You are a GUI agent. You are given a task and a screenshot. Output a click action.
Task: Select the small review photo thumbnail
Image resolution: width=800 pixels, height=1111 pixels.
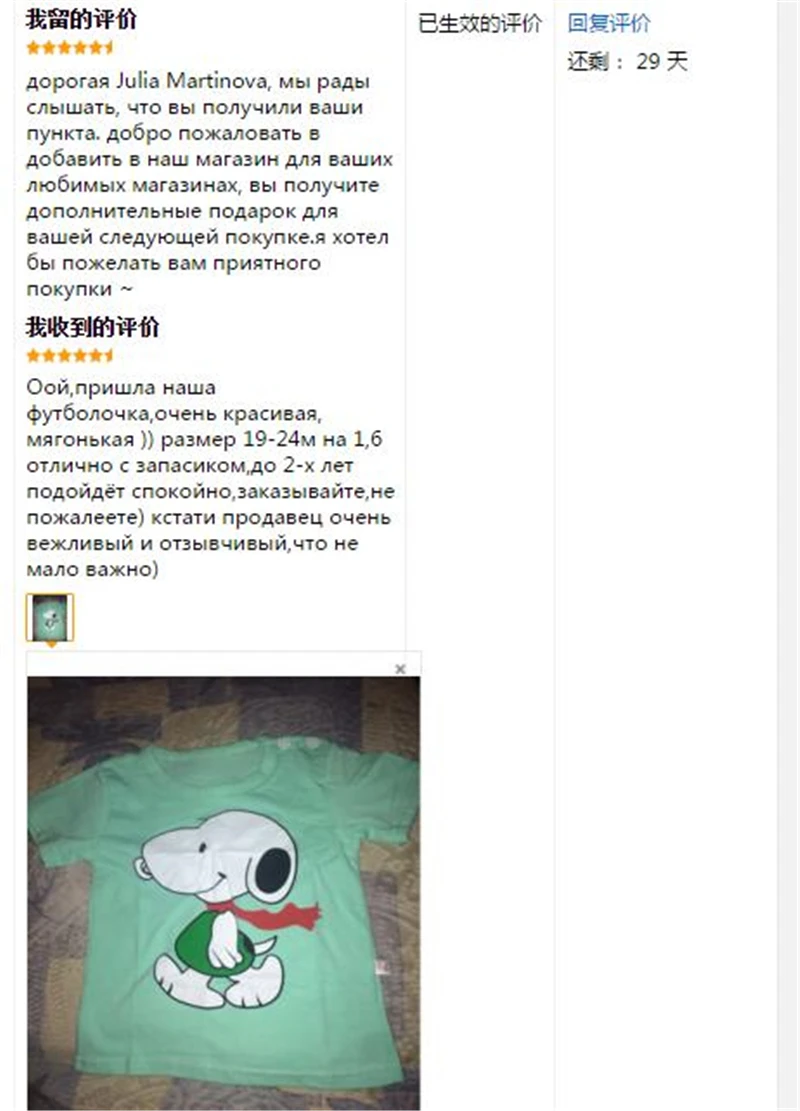tap(50, 617)
